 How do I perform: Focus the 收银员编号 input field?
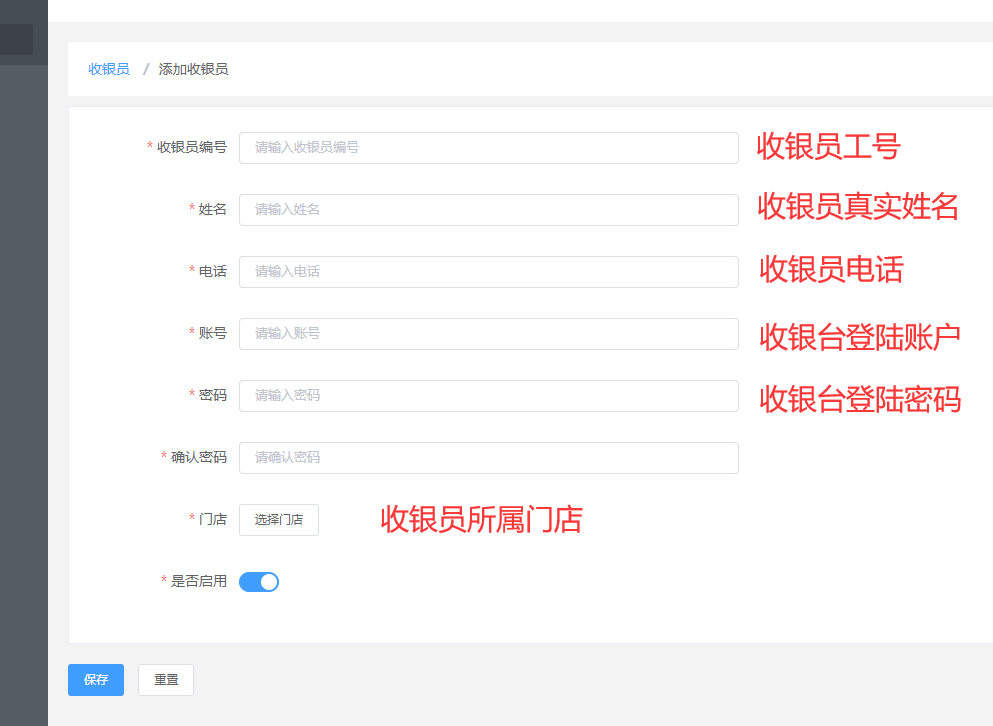pyautogui.click(x=488, y=148)
